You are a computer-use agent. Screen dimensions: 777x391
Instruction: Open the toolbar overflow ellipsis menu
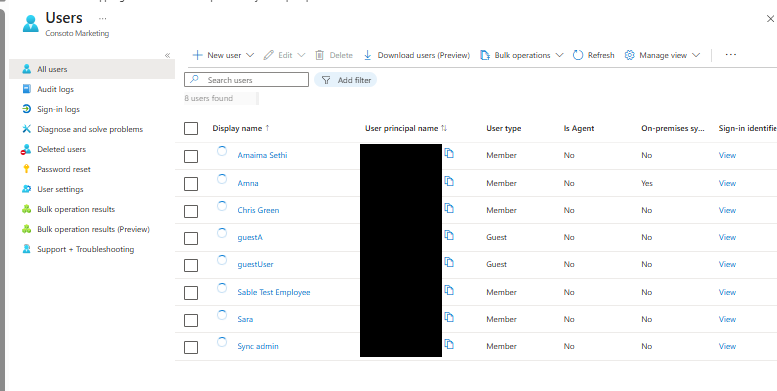(x=730, y=55)
